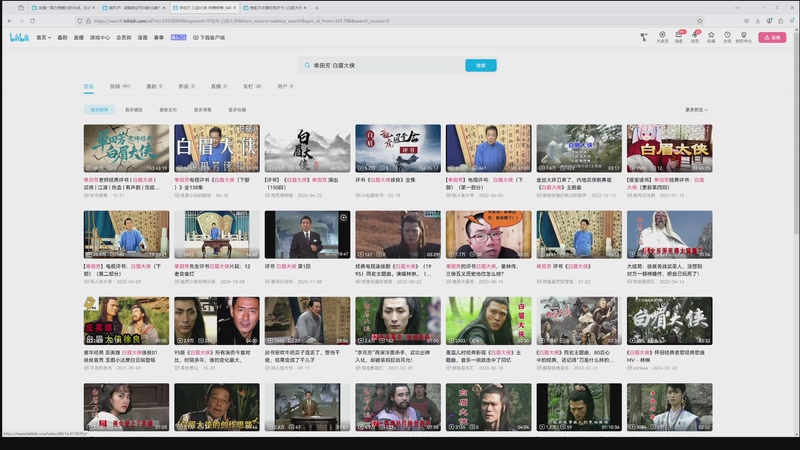Switch to the 番剧 results tab
The image size is (800, 450).
[x=155, y=87]
